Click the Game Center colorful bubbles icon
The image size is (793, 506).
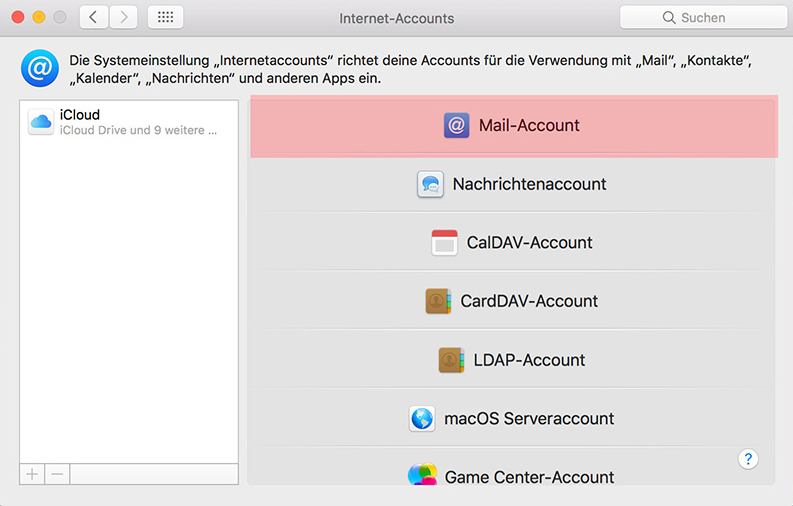422,474
